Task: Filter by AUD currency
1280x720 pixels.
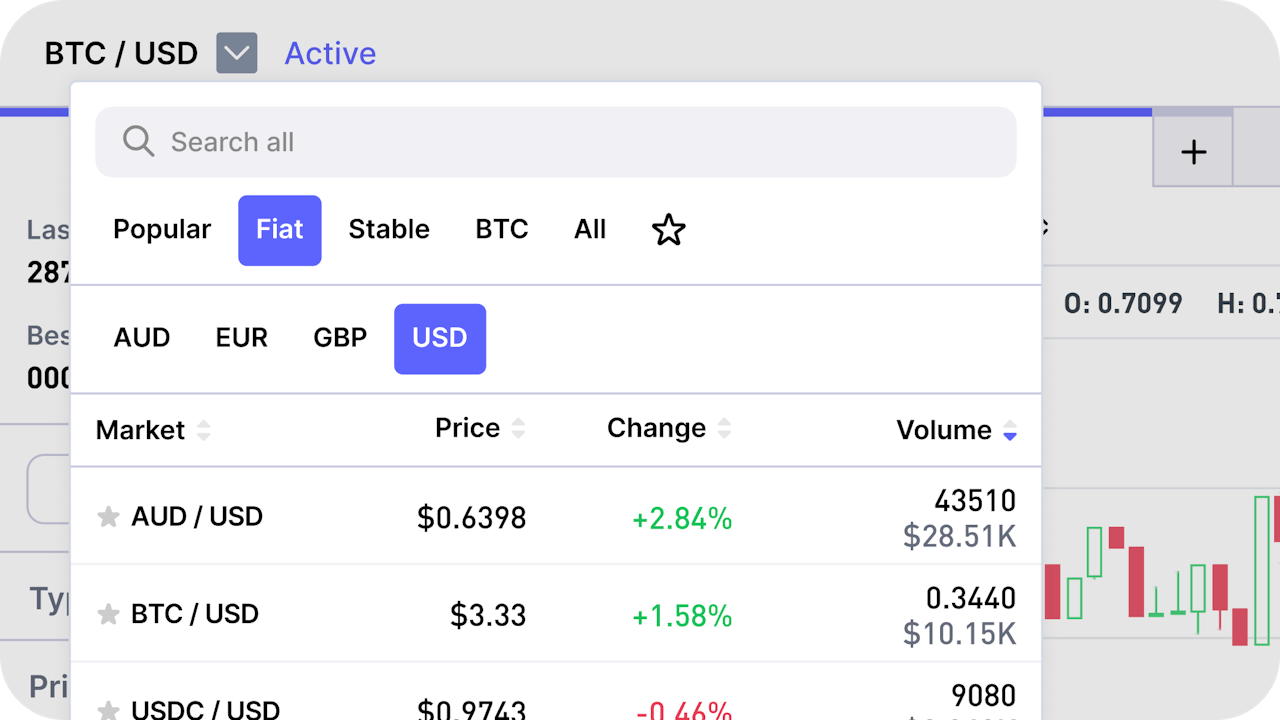Action: tap(142, 338)
